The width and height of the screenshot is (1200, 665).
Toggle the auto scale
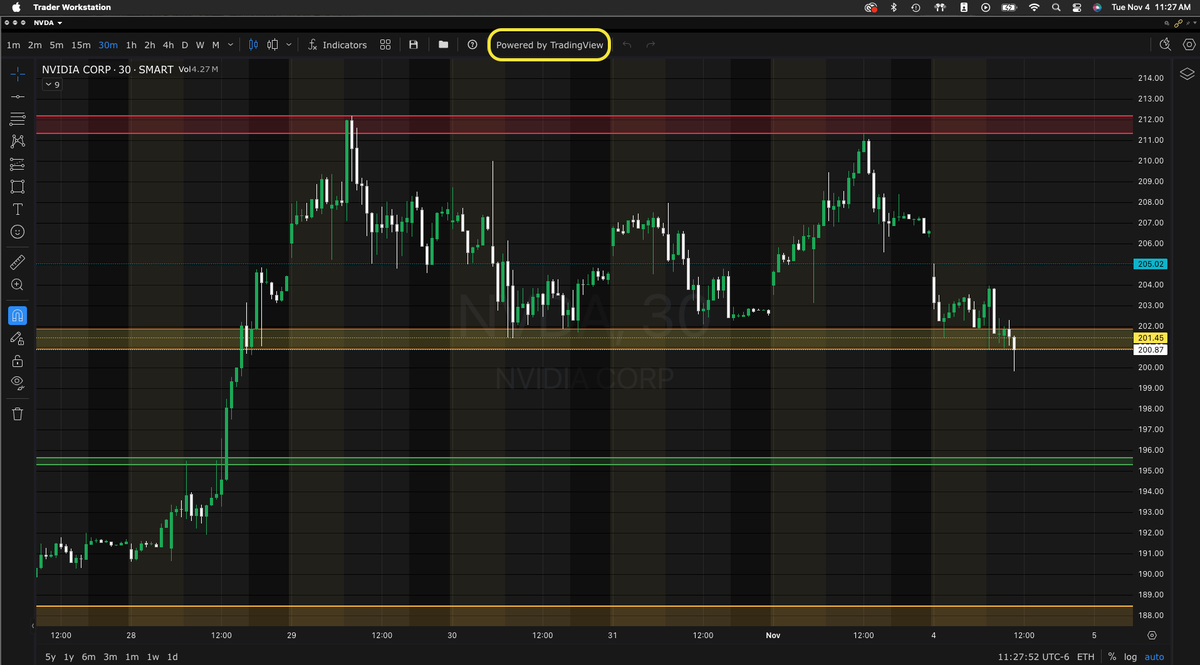point(1155,657)
